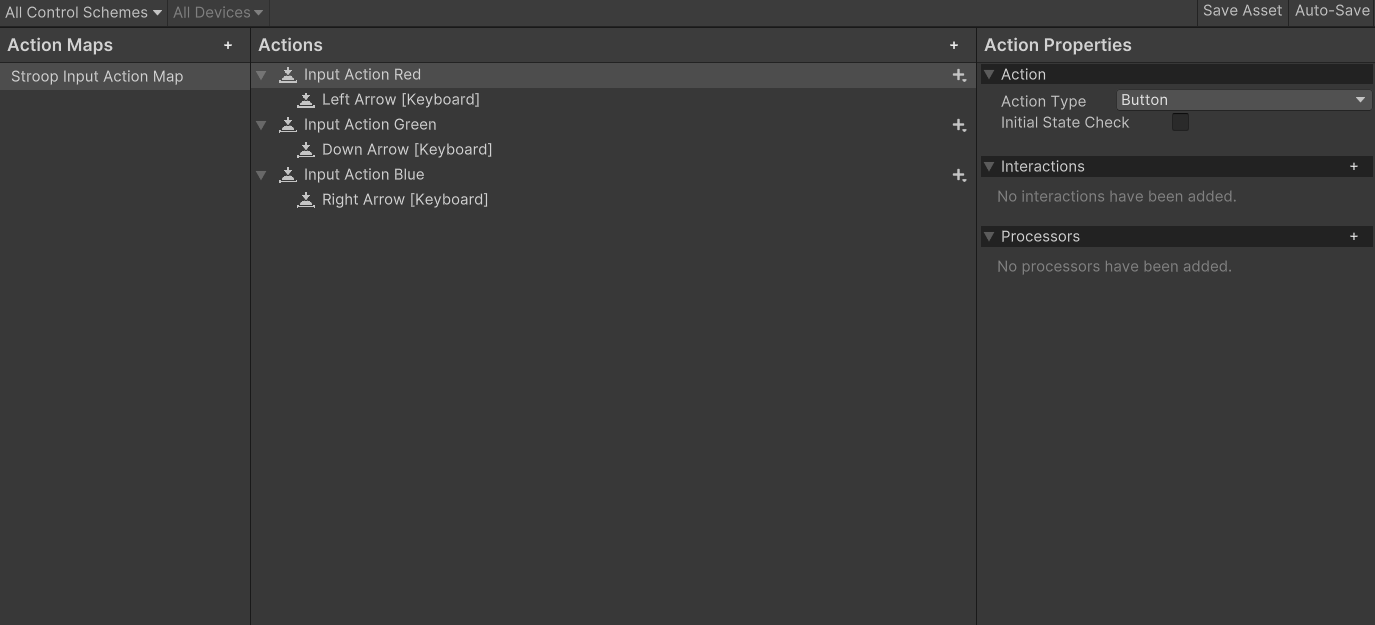1375x625 pixels.
Task: Click the Actions panel header
Action: coord(290,45)
